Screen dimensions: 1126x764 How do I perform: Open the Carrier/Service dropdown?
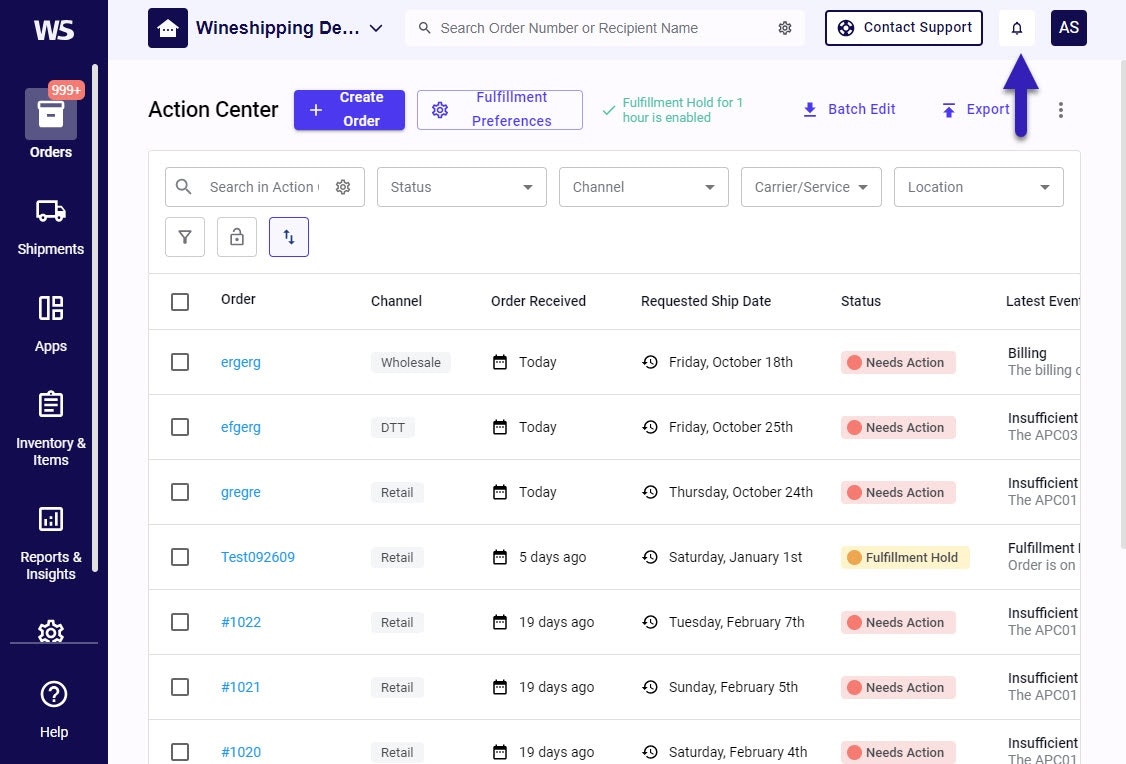click(x=811, y=187)
